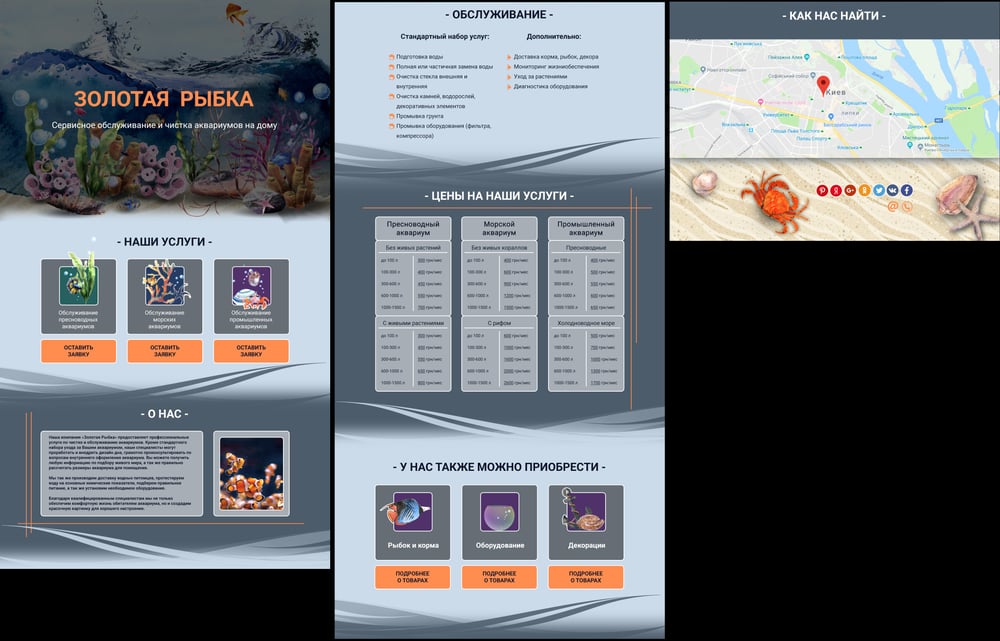Open the Google+ social icon

[850, 190]
